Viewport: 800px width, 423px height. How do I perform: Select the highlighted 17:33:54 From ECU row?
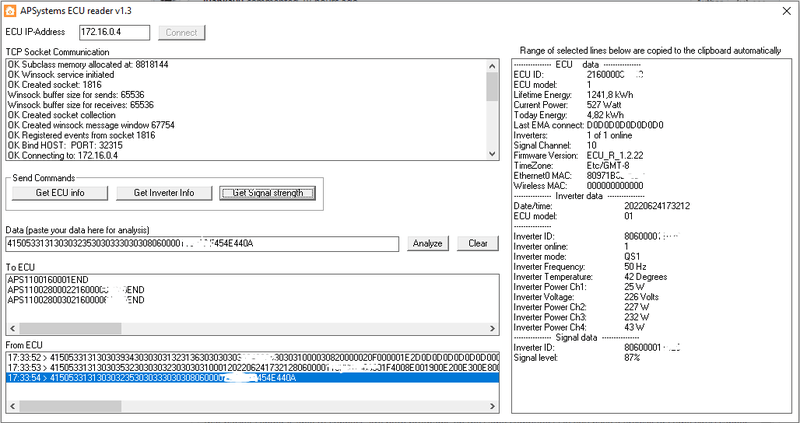[253, 378]
